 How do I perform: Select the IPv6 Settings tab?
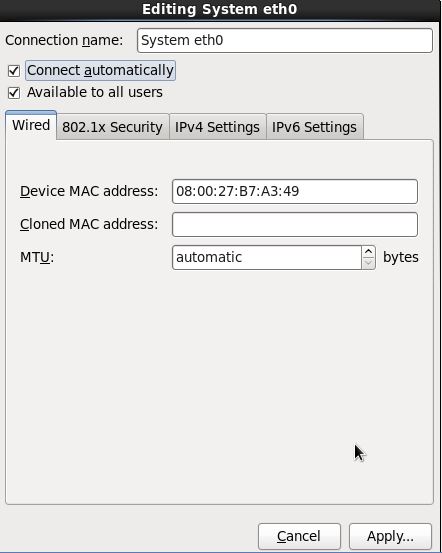tap(314, 127)
